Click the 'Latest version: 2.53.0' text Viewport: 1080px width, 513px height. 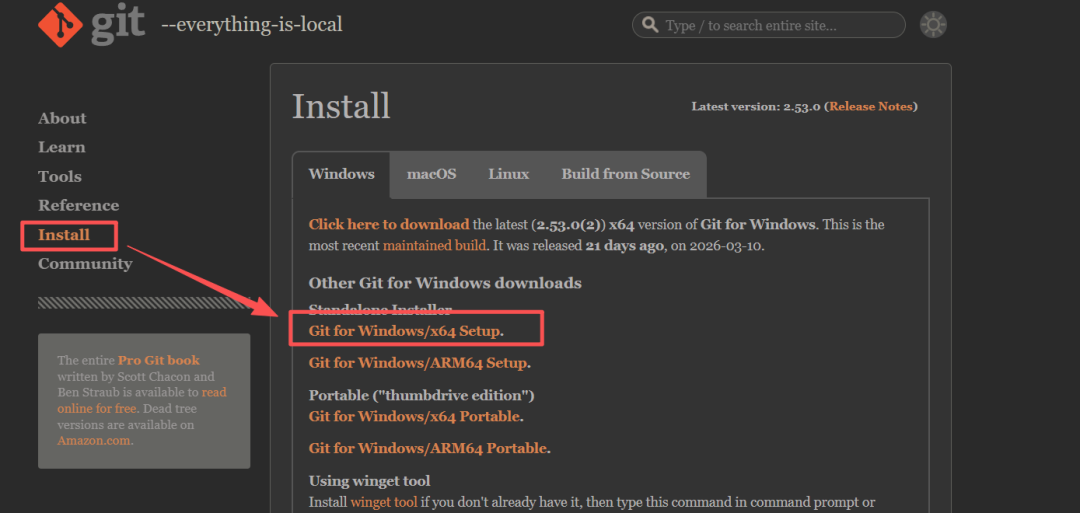point(756,107)
